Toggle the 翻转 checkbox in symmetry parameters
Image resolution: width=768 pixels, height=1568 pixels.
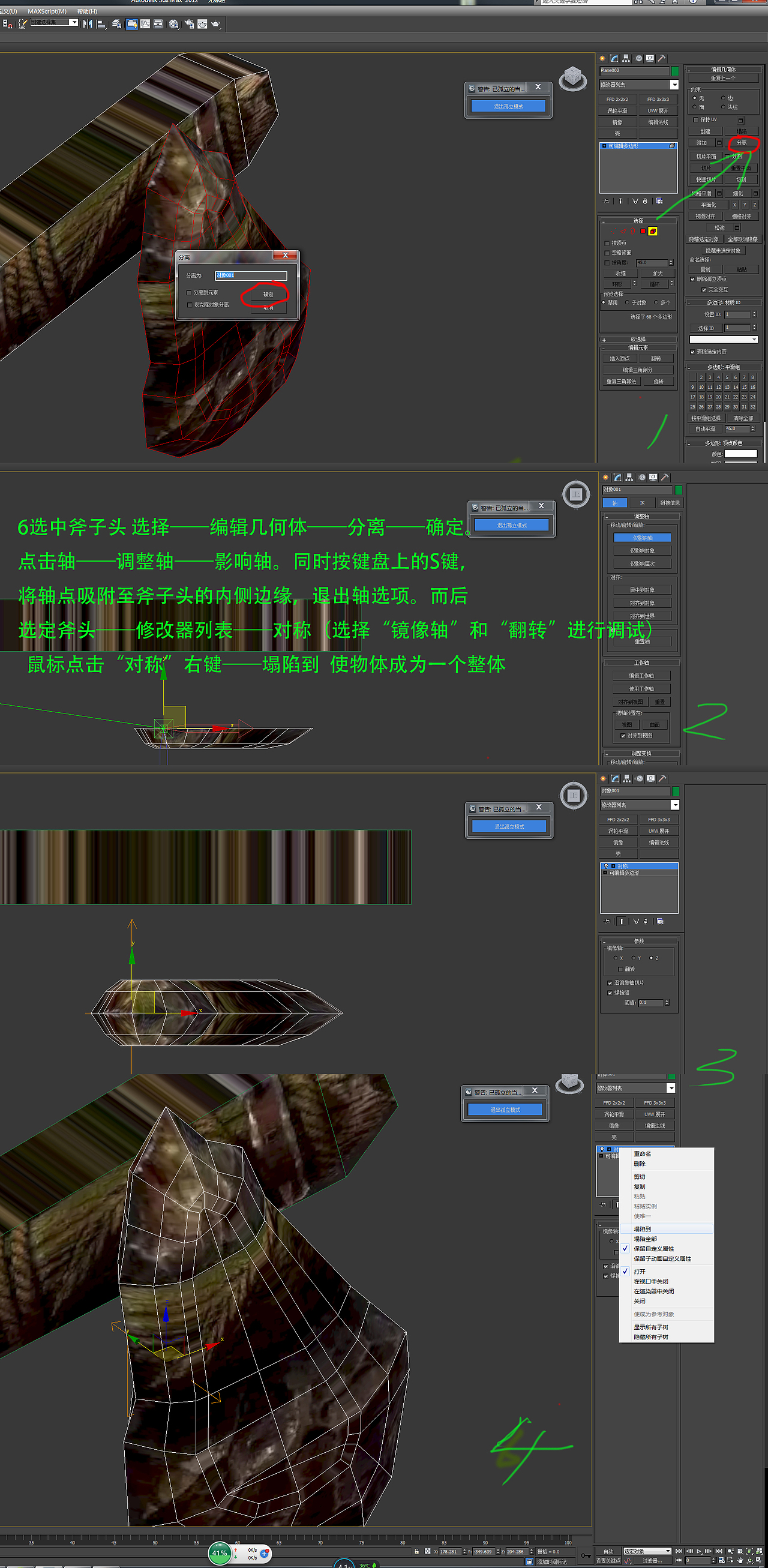[x=620, y=969]
